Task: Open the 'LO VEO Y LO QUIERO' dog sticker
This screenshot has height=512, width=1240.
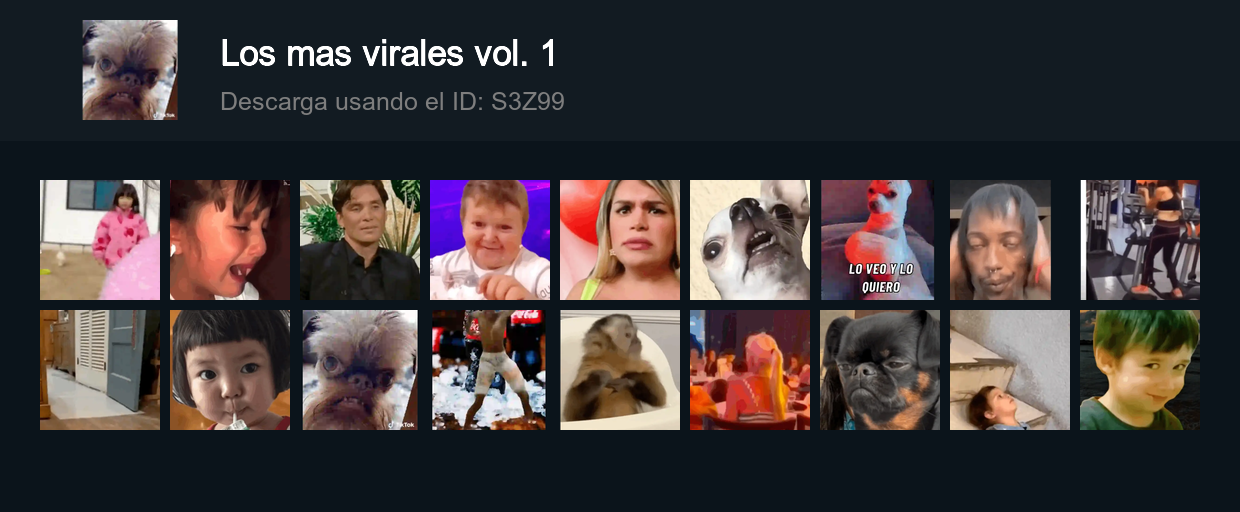Action: [877, 240]
